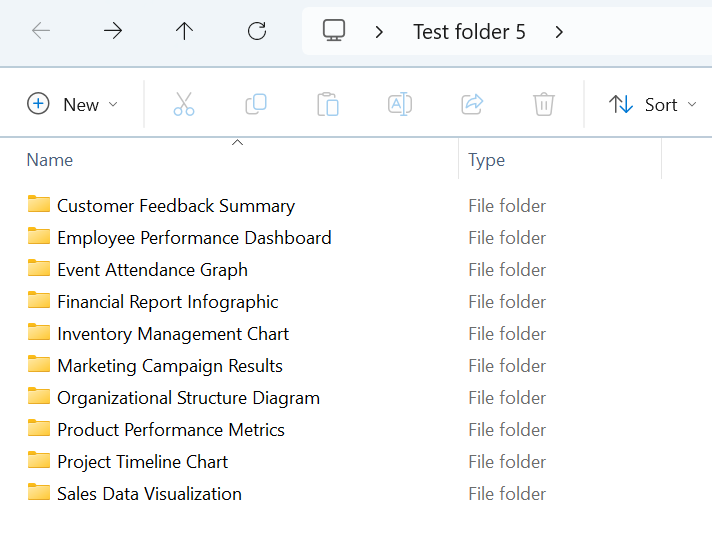Open the Sort options dropdown
This screenshot has height=542, width=712.
pos(652,104)
